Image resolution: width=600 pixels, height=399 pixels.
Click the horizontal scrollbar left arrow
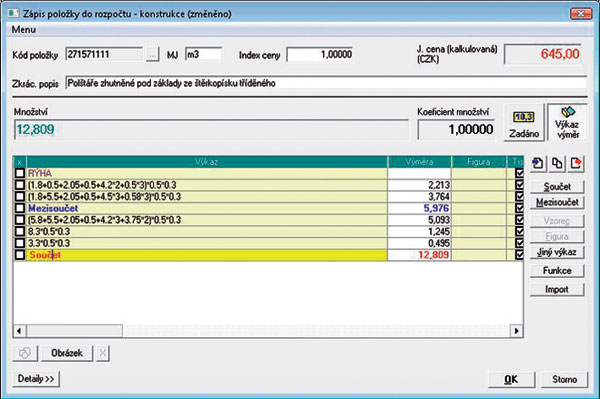20,331
